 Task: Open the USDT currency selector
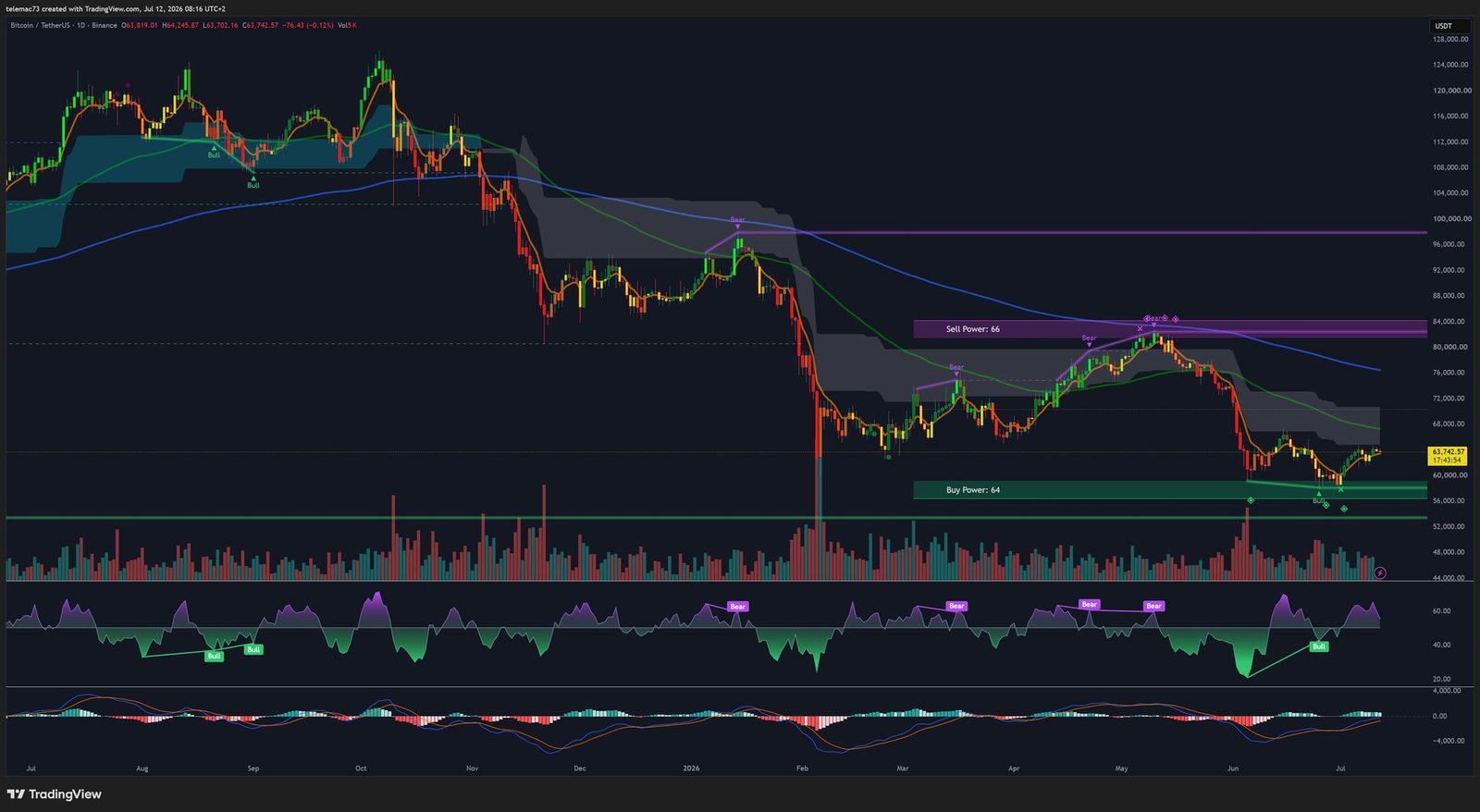tap(1450, 26)
